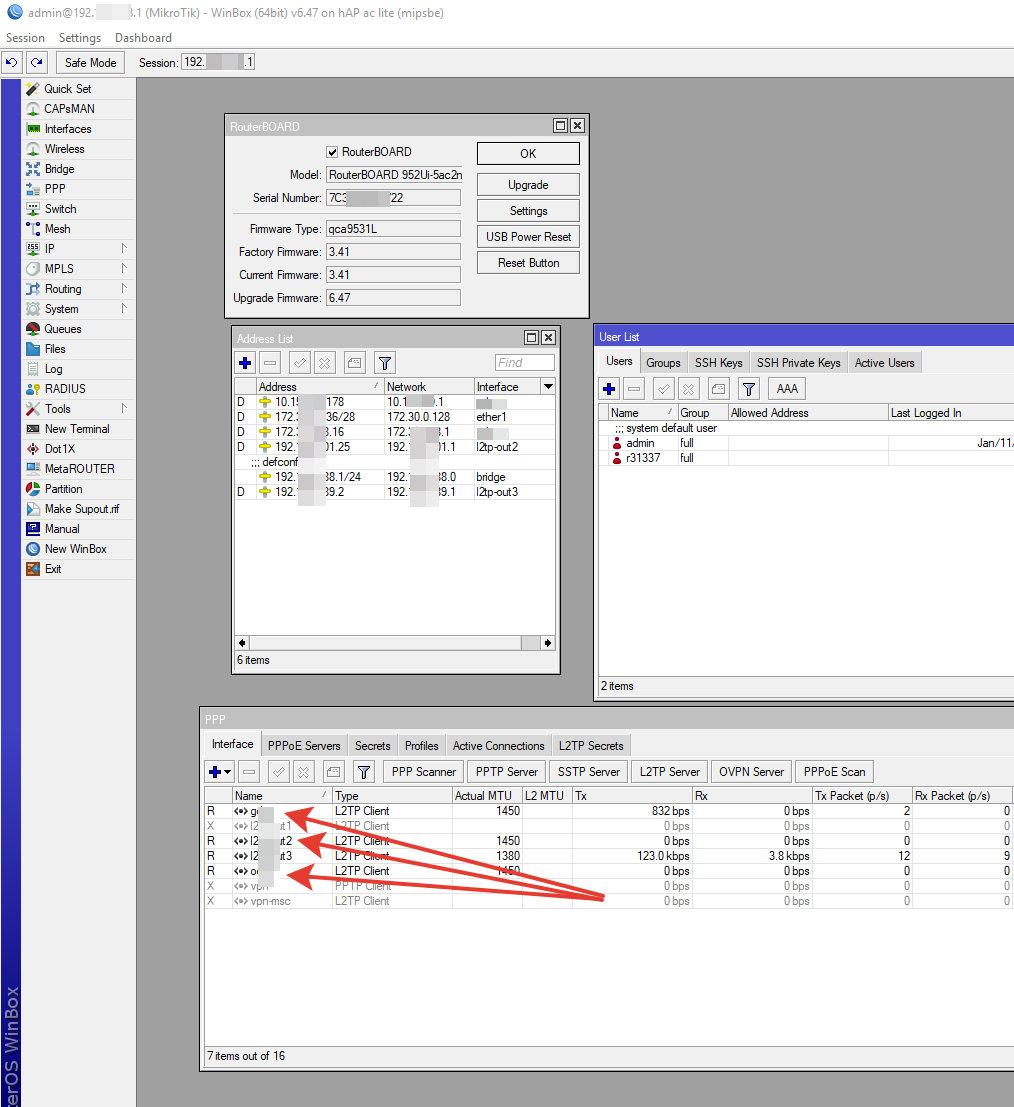This screenshot has height=1107, width=1014.
Task: Click the comment icon in User List
Action: [x=719, y=389]
